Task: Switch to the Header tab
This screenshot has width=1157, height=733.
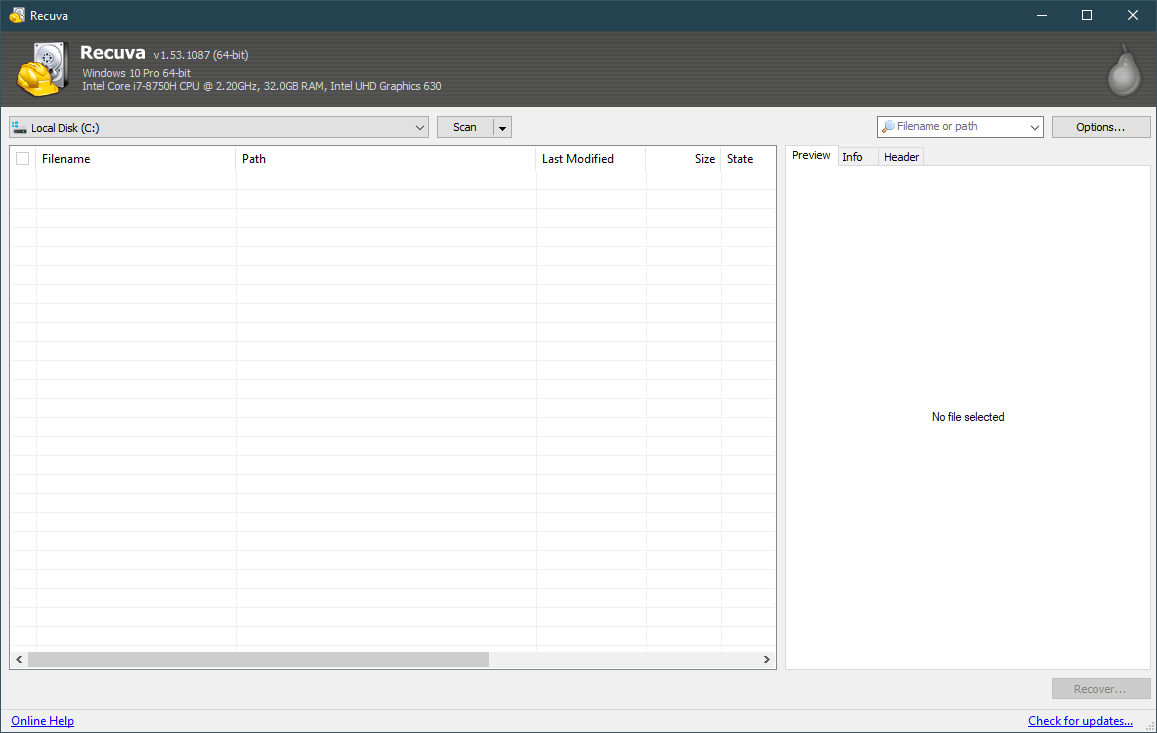Action: point(901,157)
